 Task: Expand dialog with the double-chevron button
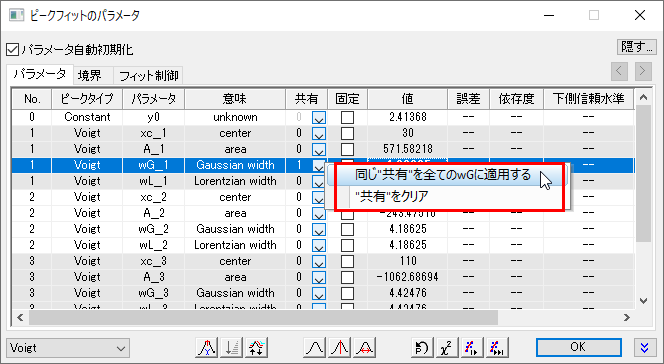(x=645, y=347)
